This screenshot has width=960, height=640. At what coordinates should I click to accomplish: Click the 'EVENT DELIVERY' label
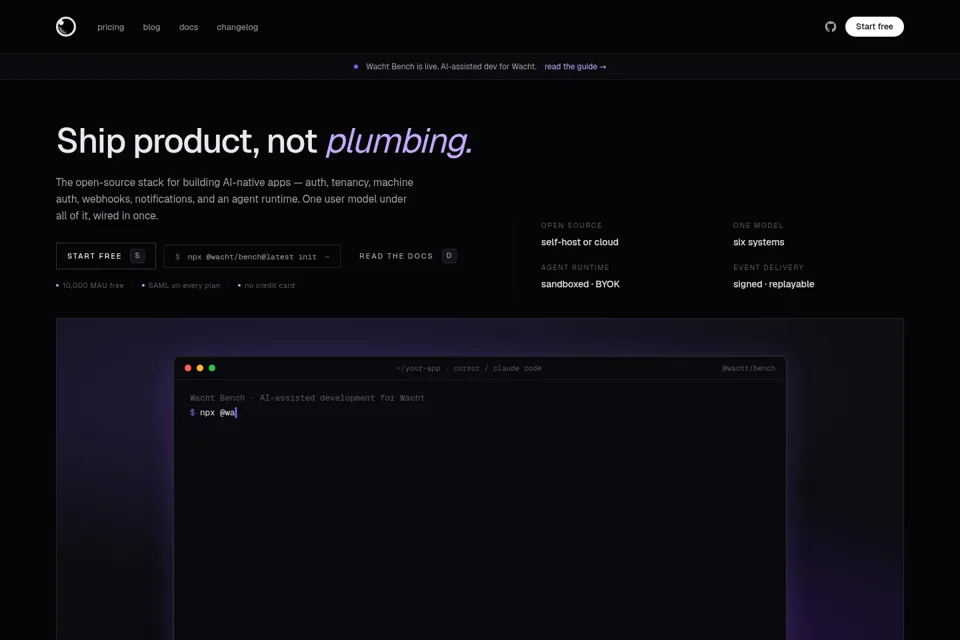pyautogui.click(x=768, y=268)
